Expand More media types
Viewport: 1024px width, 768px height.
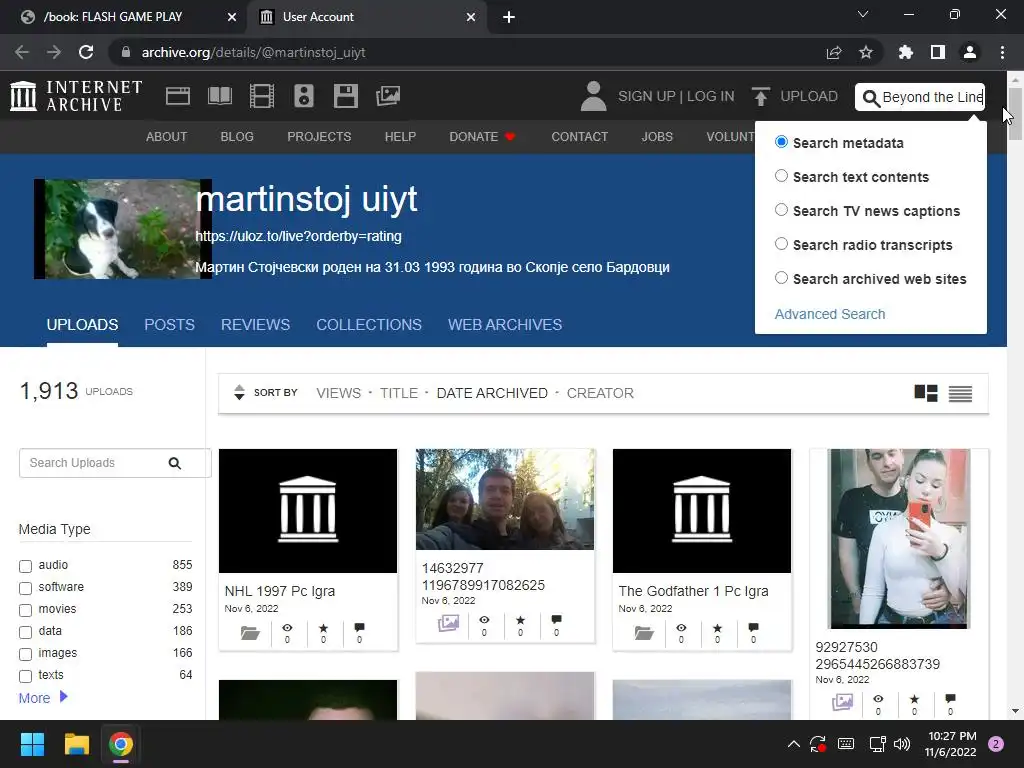coord(43,697)
